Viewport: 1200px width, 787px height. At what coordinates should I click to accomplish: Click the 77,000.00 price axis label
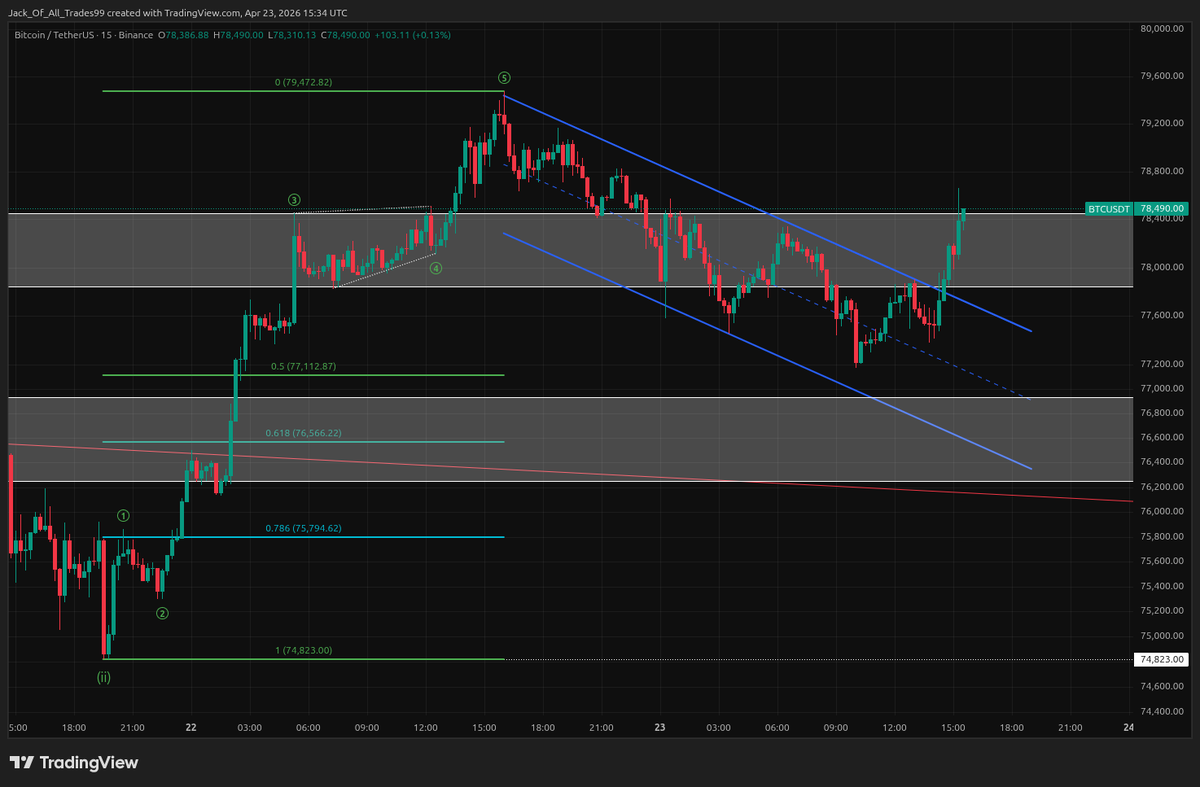(x=1163, y=388)
